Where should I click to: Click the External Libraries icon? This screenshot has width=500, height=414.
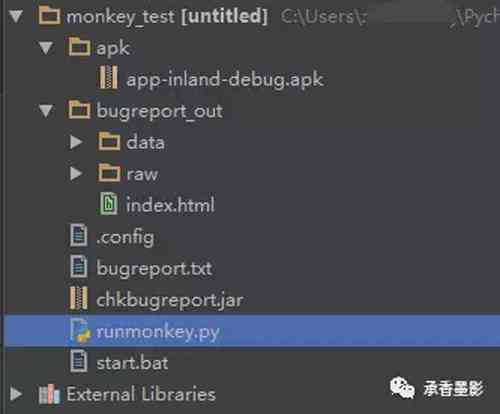(49, 394)
